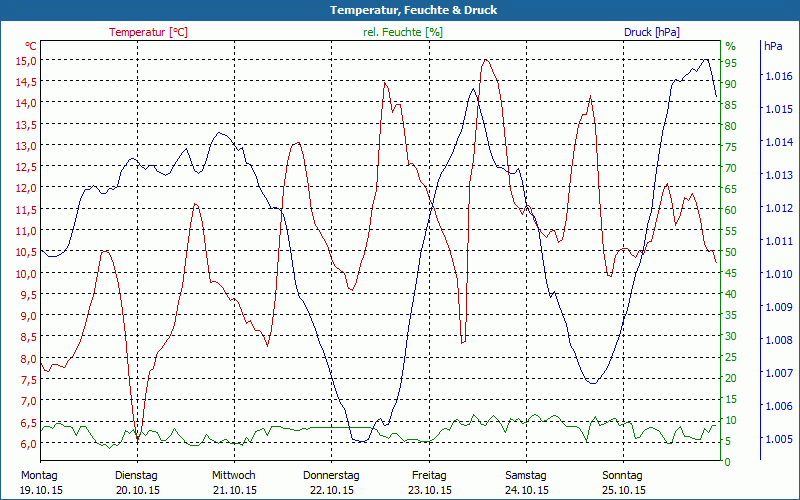Viewport: 800px width, 500px height.
Task: Click the 1.016 pressure axis tick
Action: coord(778,76)
